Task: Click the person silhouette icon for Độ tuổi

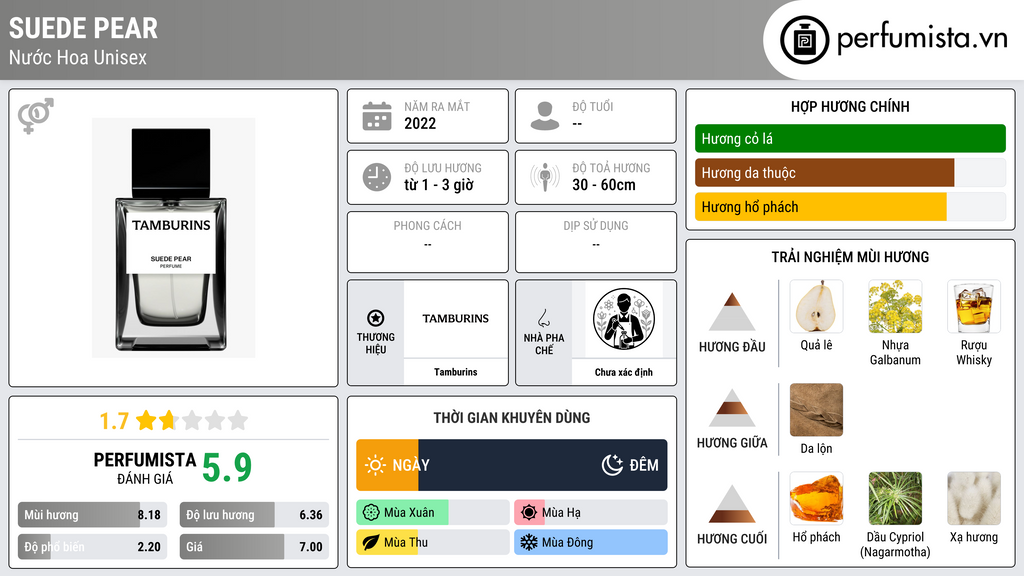Action: click(545, 116)
